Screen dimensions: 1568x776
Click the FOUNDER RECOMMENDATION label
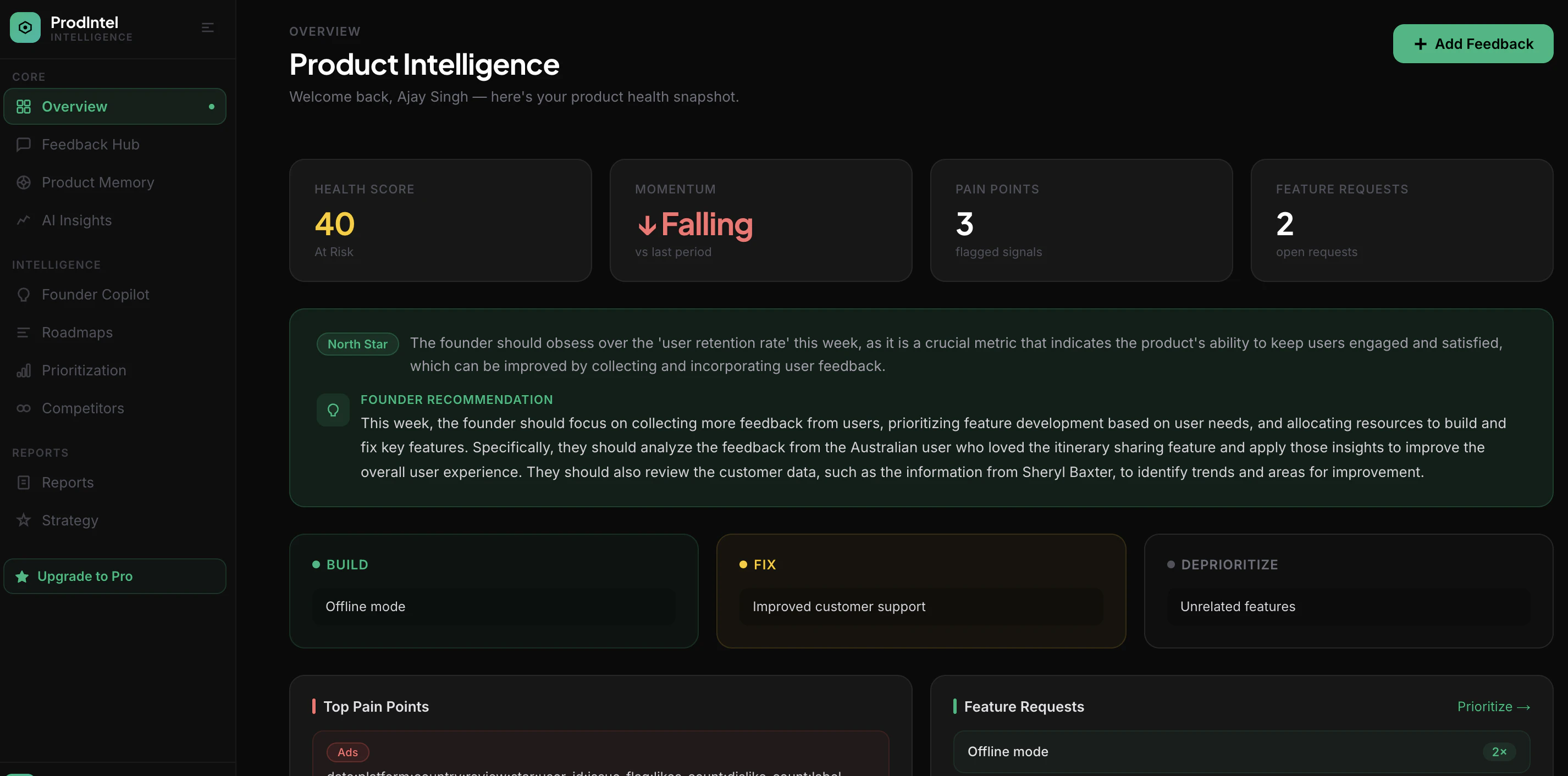(x=456, y=400)
